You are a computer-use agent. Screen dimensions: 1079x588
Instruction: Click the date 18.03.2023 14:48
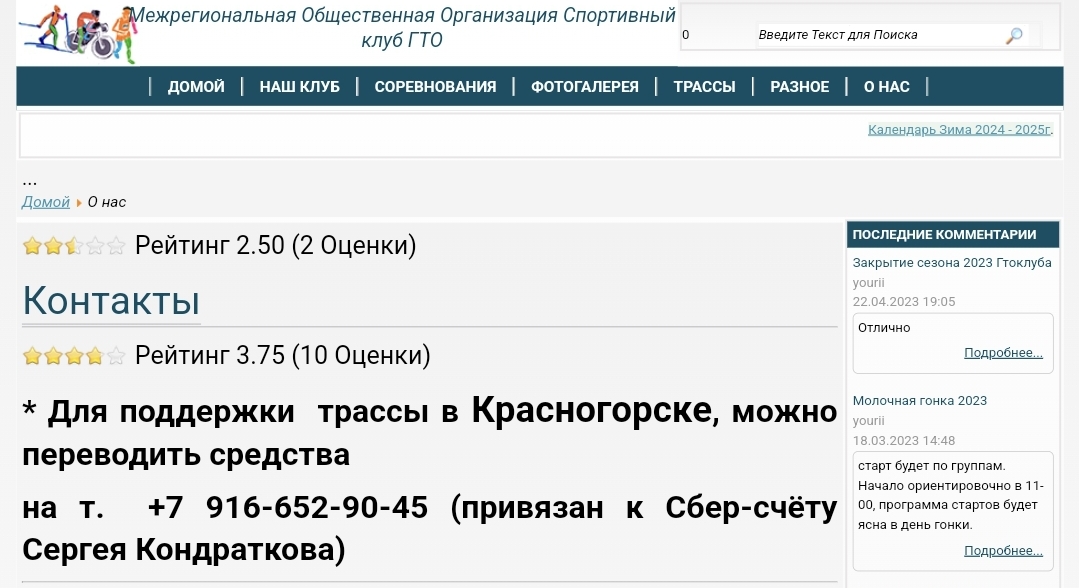click(x=904, y=441)
